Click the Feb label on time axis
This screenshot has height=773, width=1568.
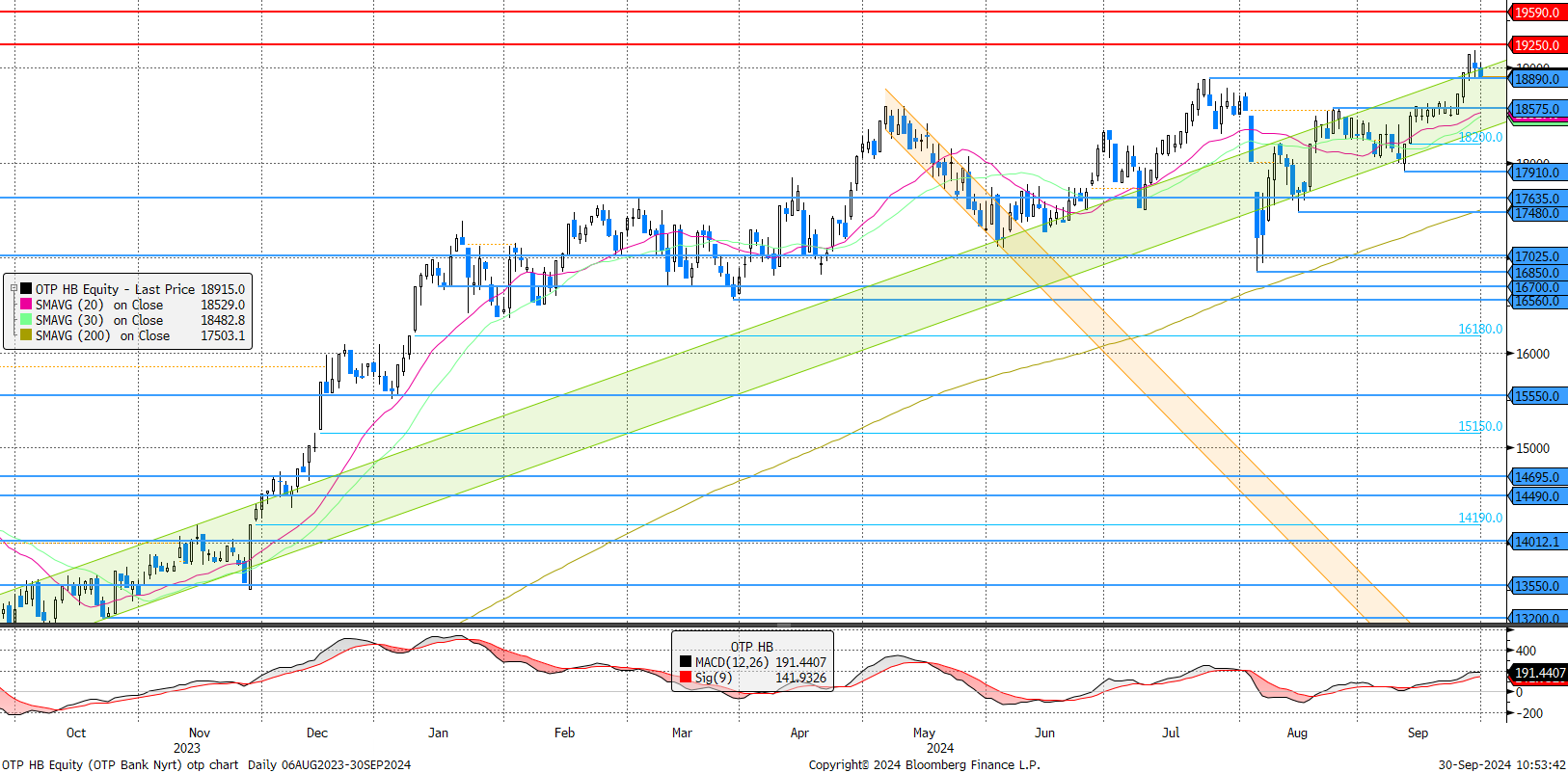click(565, 733)
